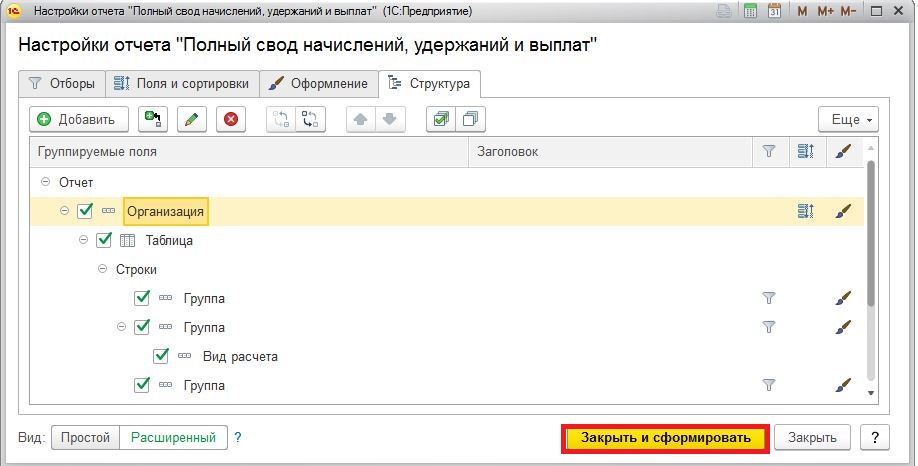Toggle checkbox of Группа containing Вид расчета
Screen dimensions: 918x466
click(142, 327)
